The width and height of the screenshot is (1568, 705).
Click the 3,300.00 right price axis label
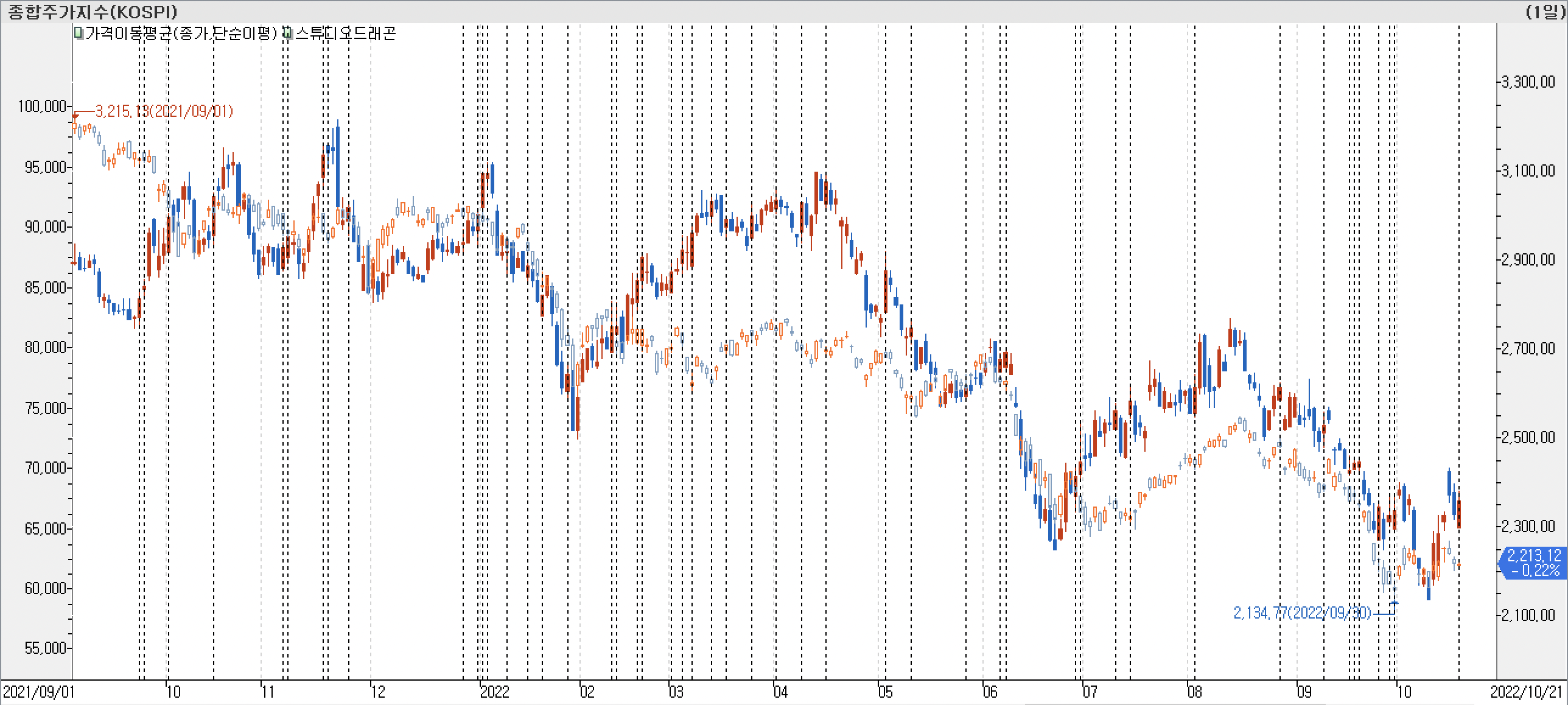1528,82
